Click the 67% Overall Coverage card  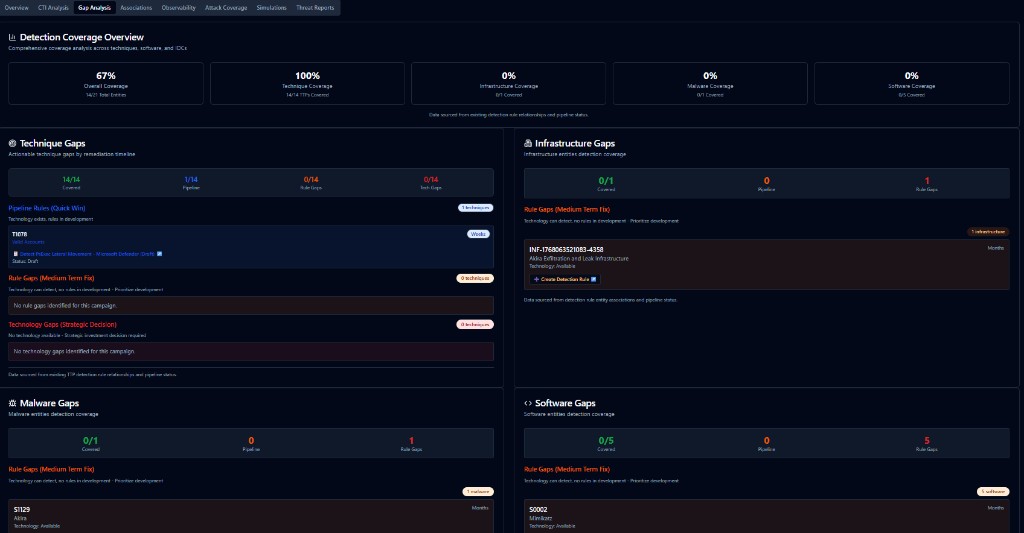pyautogui.click(x=106, y=84)
